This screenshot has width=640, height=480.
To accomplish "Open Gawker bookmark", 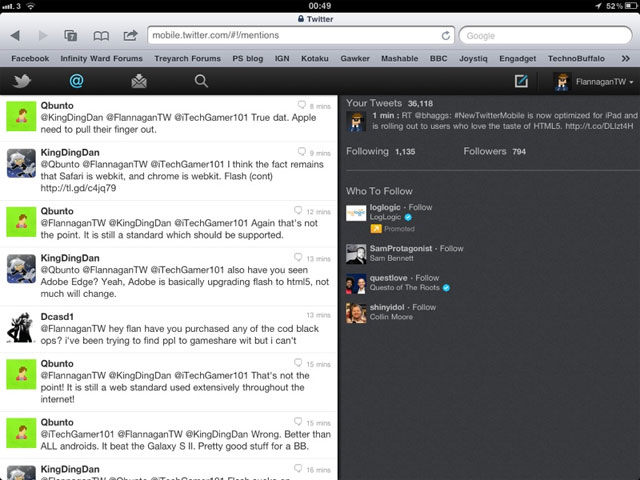I will pyautogui.click(x=355, y=58).
